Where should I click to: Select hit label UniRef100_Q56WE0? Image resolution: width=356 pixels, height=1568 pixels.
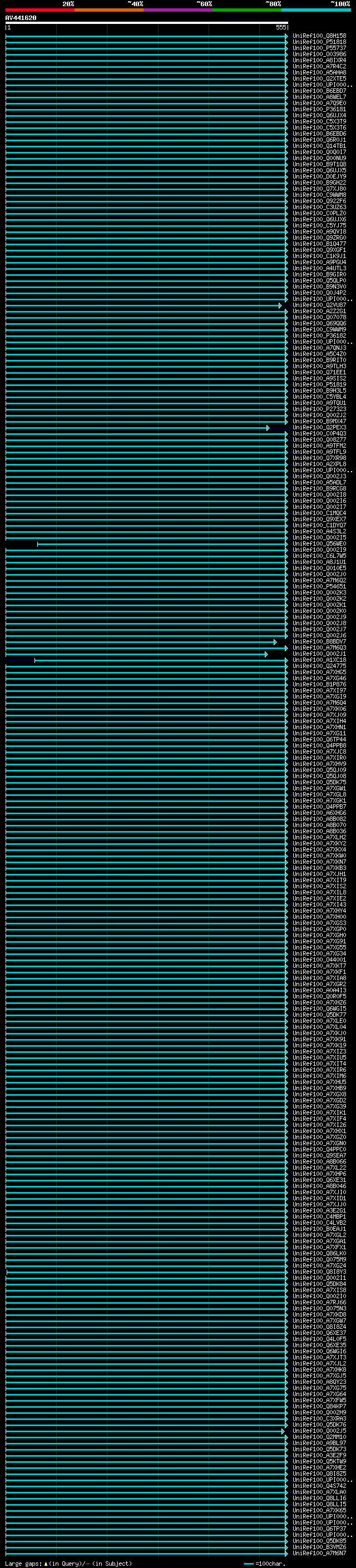[319, 543]
